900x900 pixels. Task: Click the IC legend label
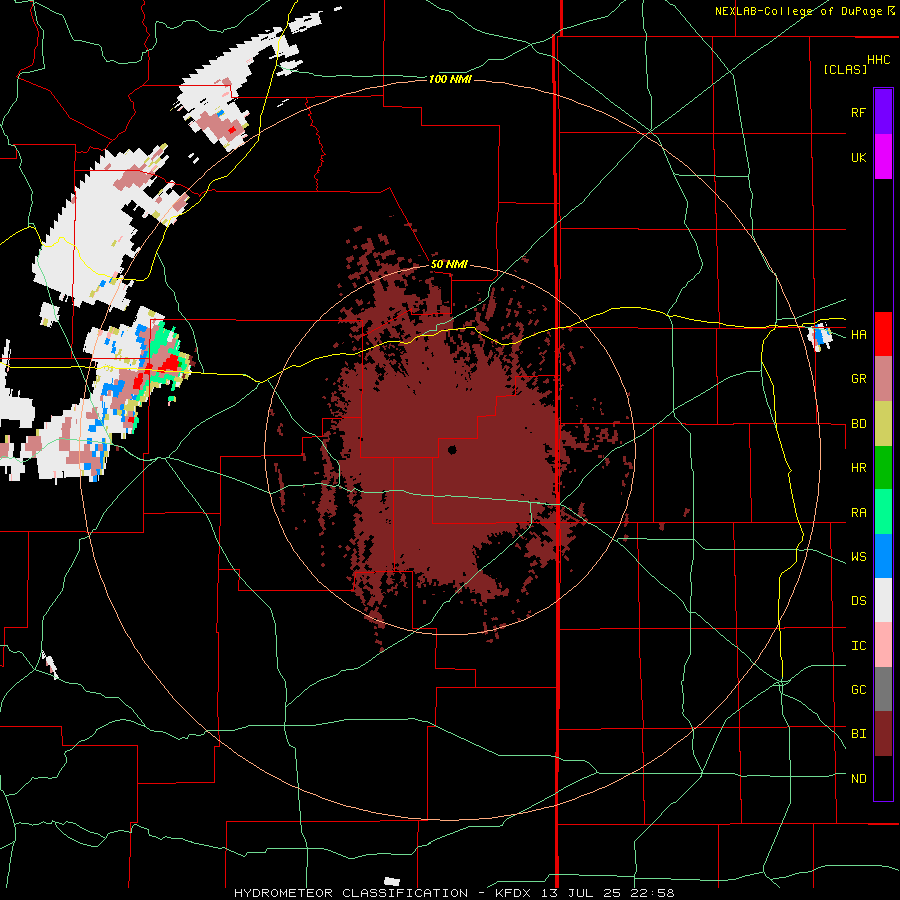[858, 646]
